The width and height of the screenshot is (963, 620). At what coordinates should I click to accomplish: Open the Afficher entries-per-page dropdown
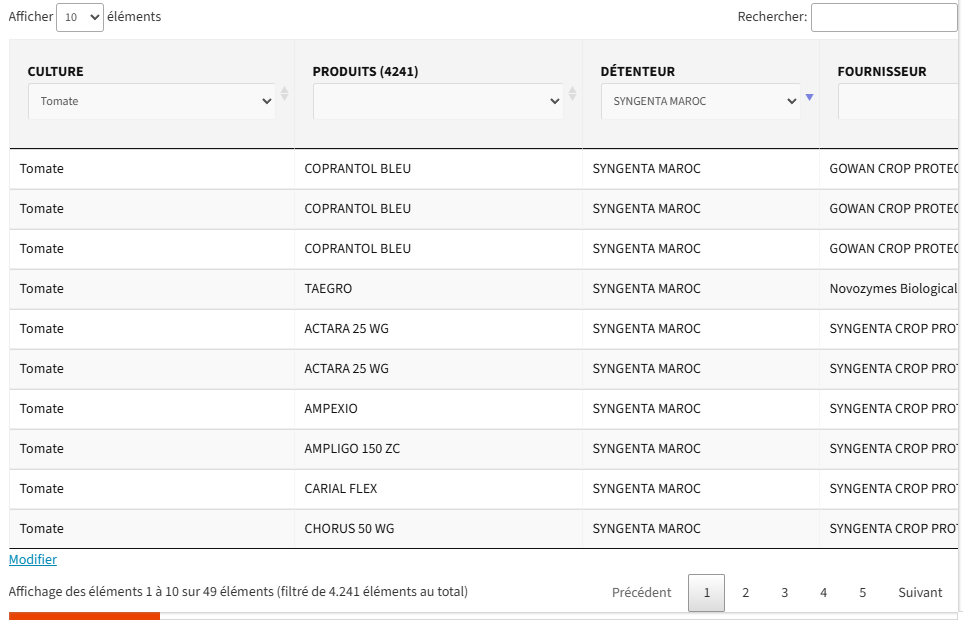(80, 17)
